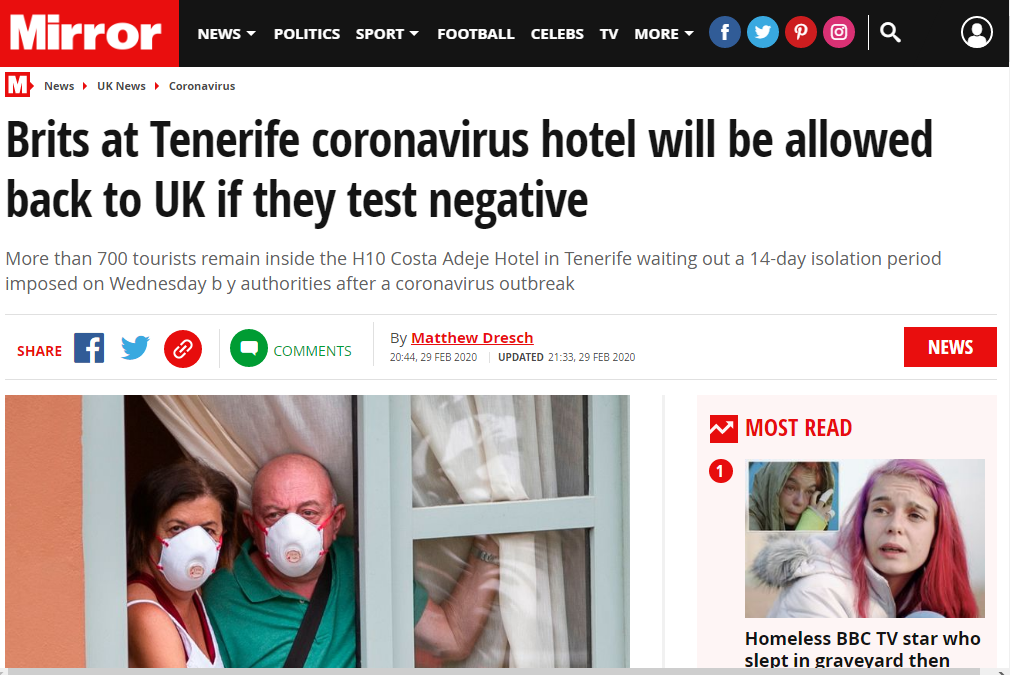Open the Homeless BBC TV star thumbnail
1010x675 pixels.
(864, 538)
